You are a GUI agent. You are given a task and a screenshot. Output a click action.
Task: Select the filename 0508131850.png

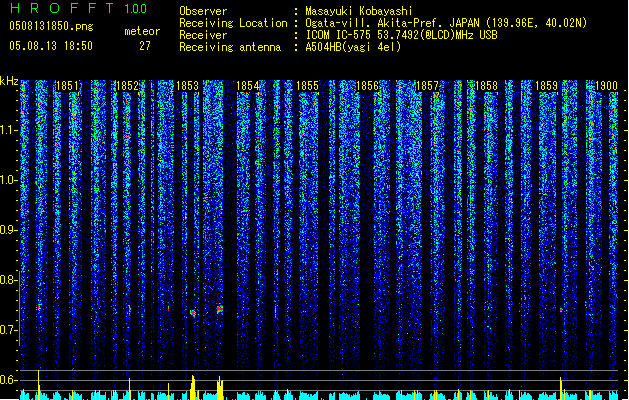(51, 26)
